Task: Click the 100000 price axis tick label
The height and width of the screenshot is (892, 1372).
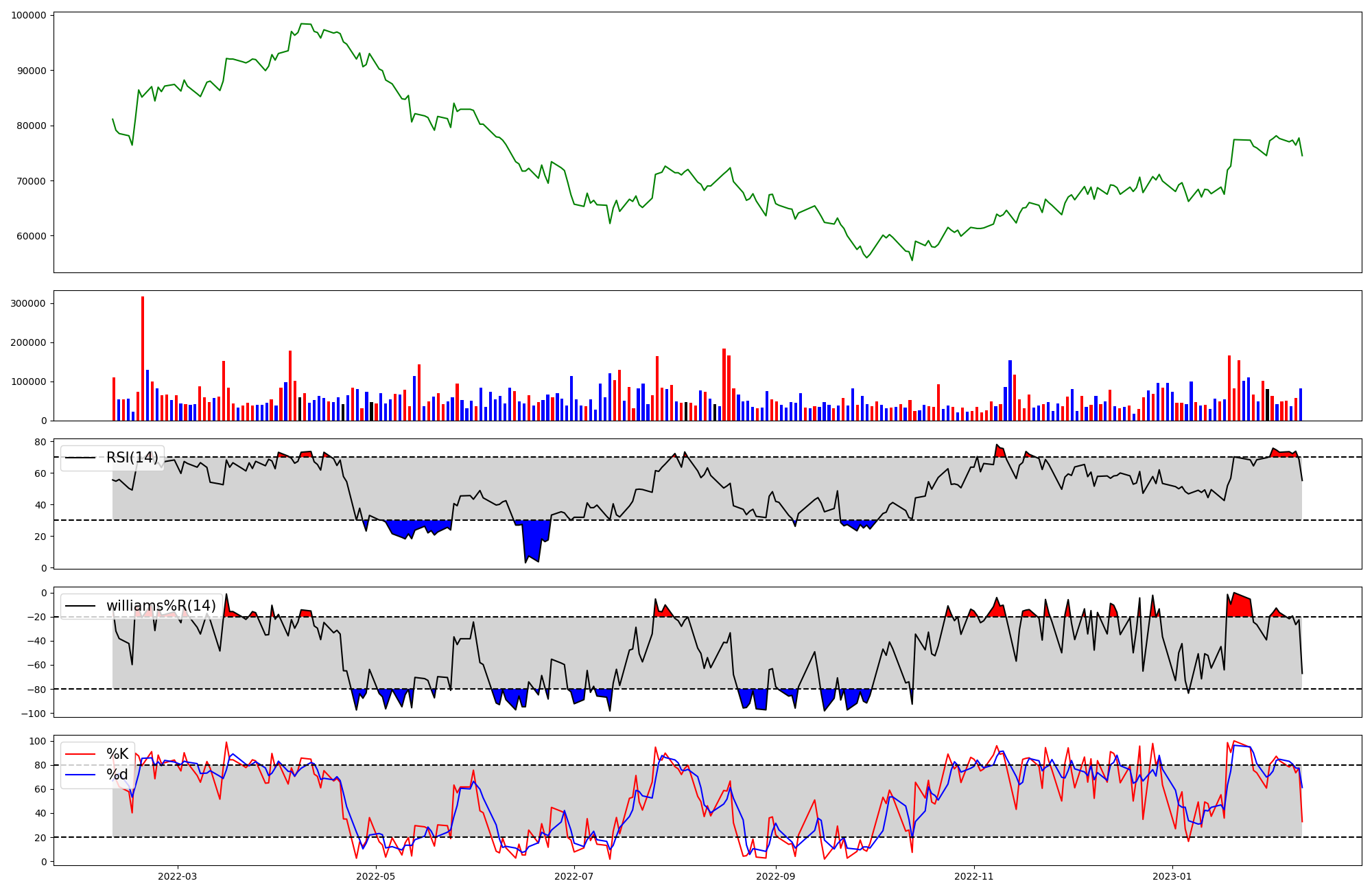Action: 29,15
